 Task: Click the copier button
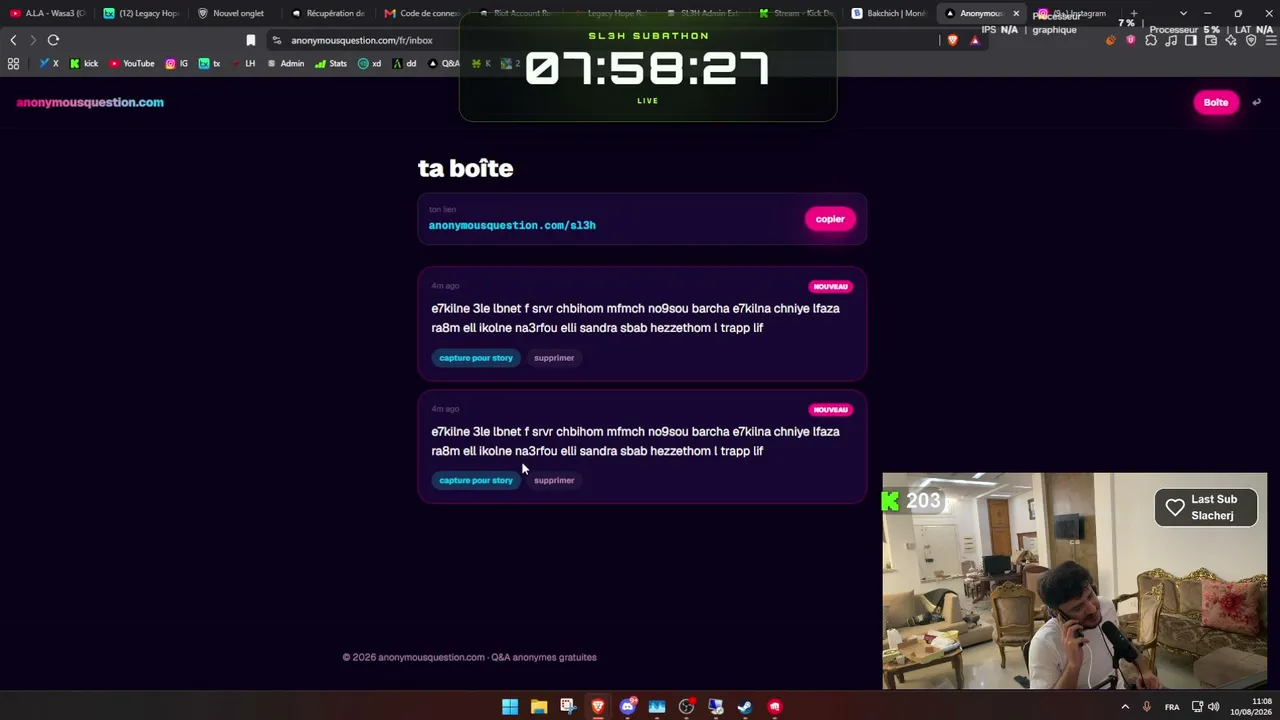tap(830, 219)
